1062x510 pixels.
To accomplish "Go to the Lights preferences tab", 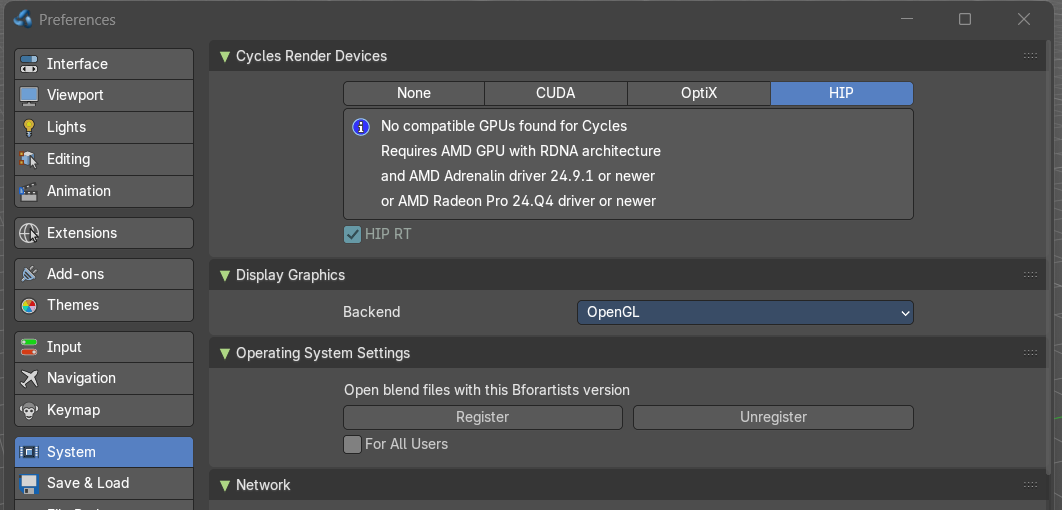I will click(104, 127).
